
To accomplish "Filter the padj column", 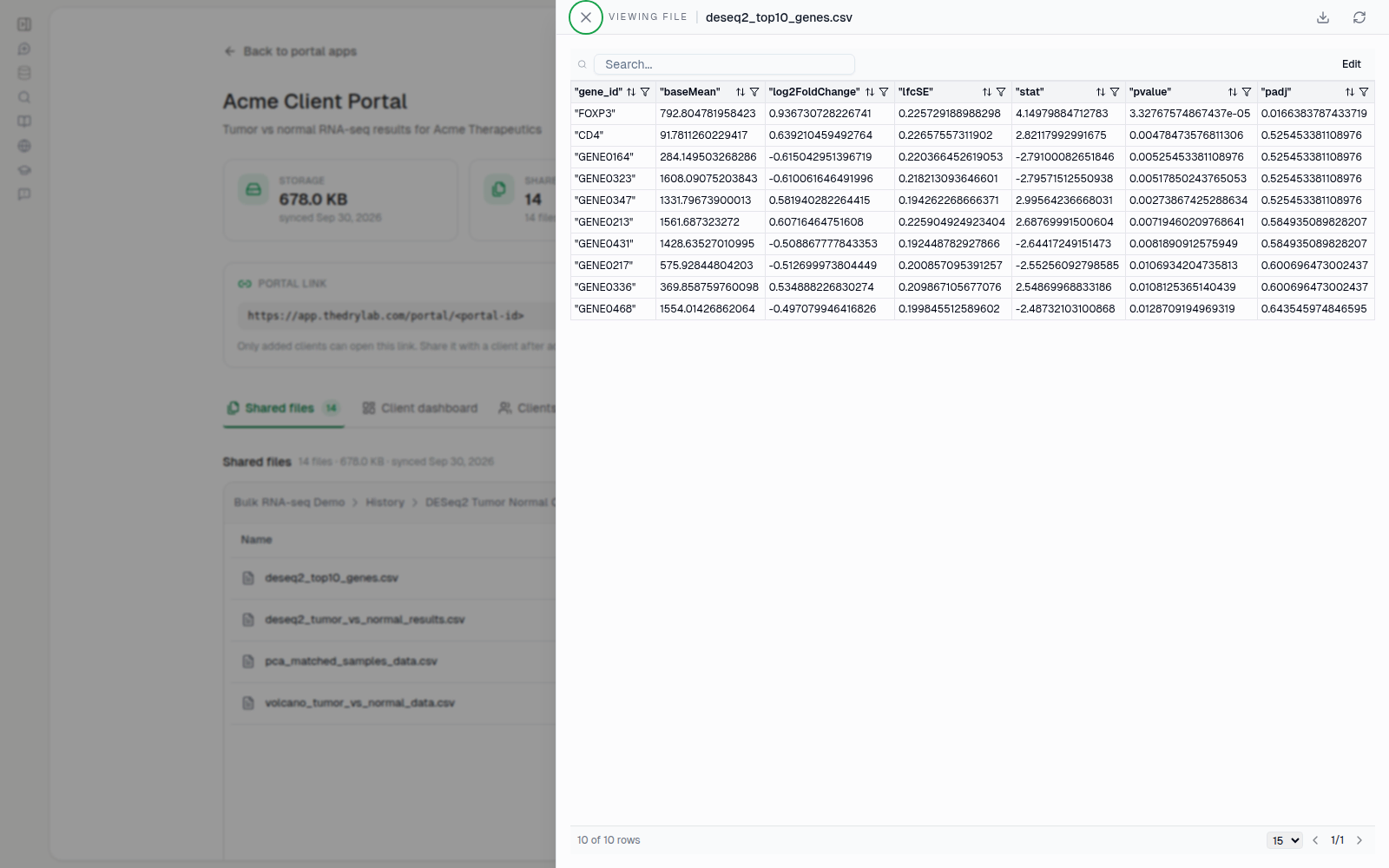I will (1364, 92).
